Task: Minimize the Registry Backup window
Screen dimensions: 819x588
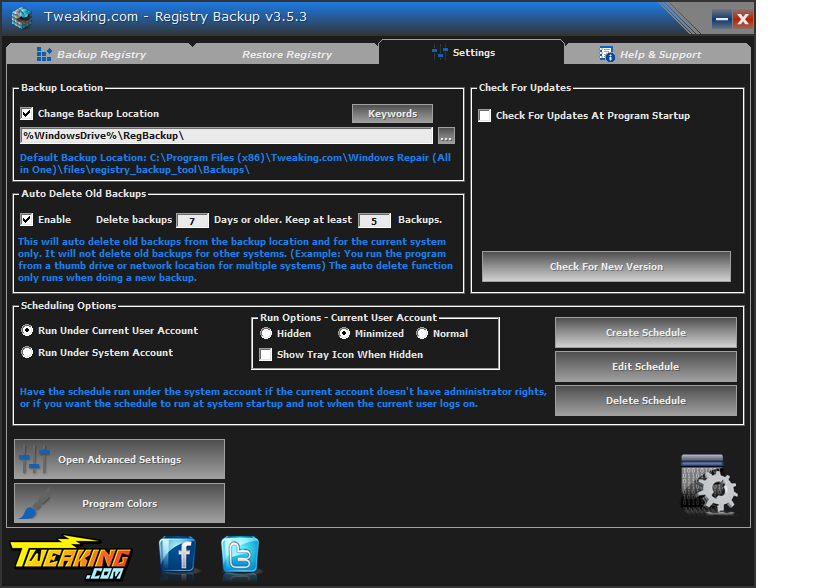Action: [721, 19]
